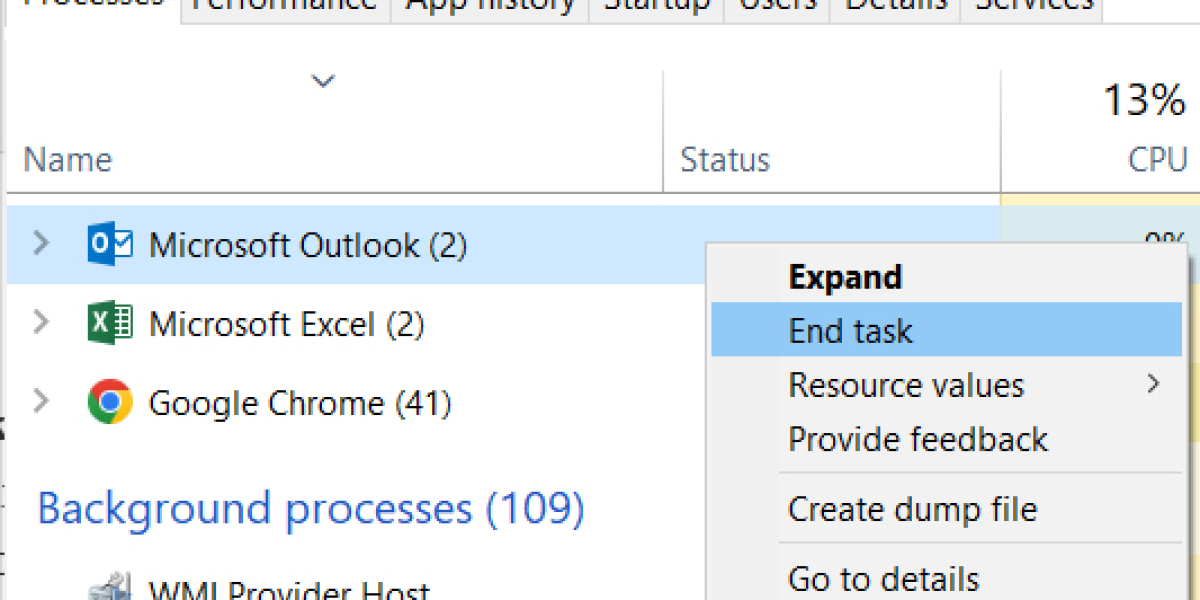Collapse the Name column group arrow
Screen dimensions: 1200x600
[x=322, y=80]
